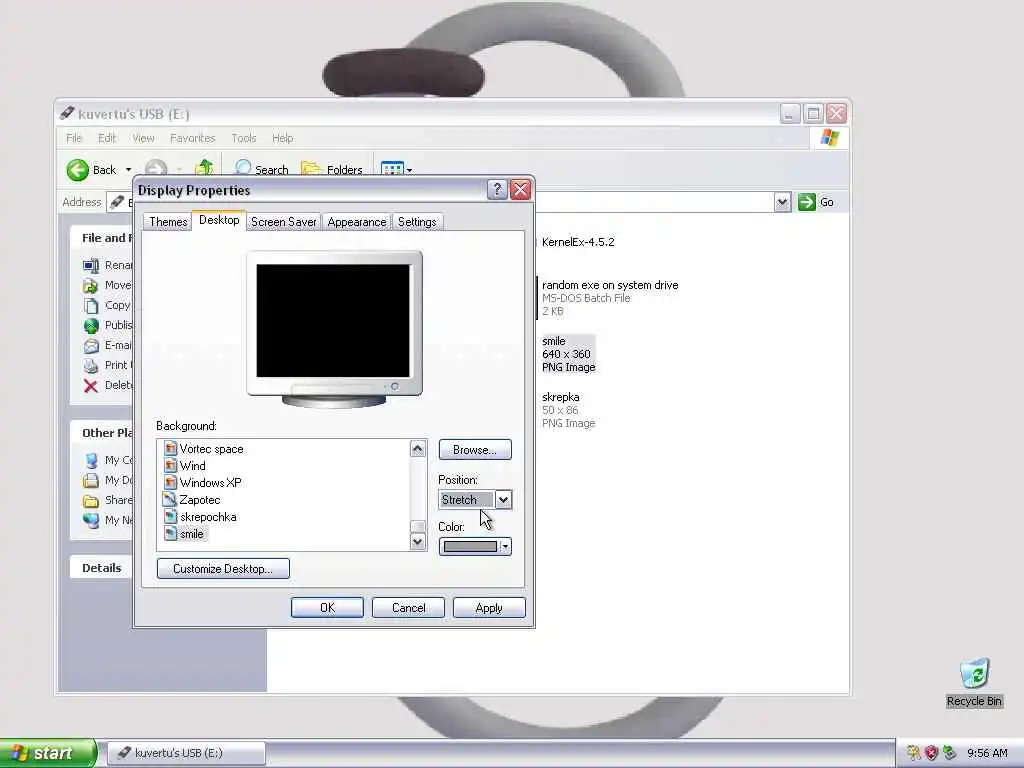Screen dimensions: 1024x768
Task: Click the Copy this file icon
Action: click(91, 305)
